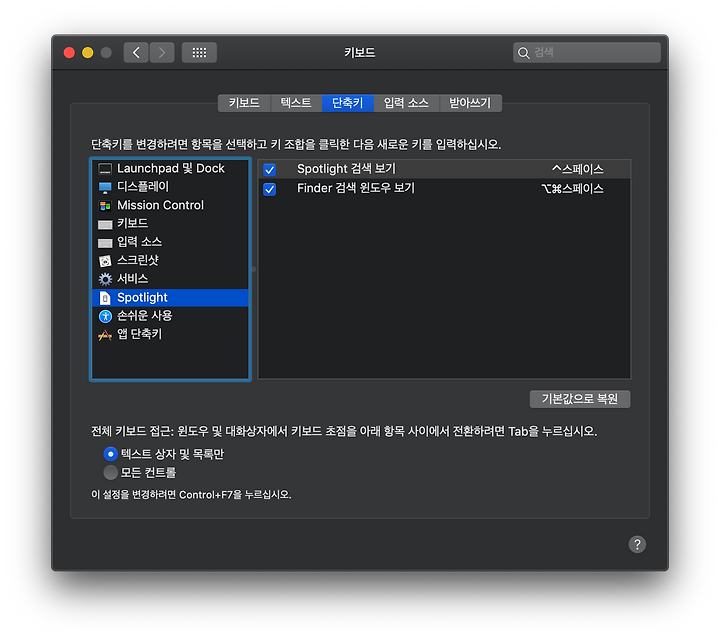This screenshot has height=639, width=720.
Task: Open help with the question mark button
Action: click(637, 544)
